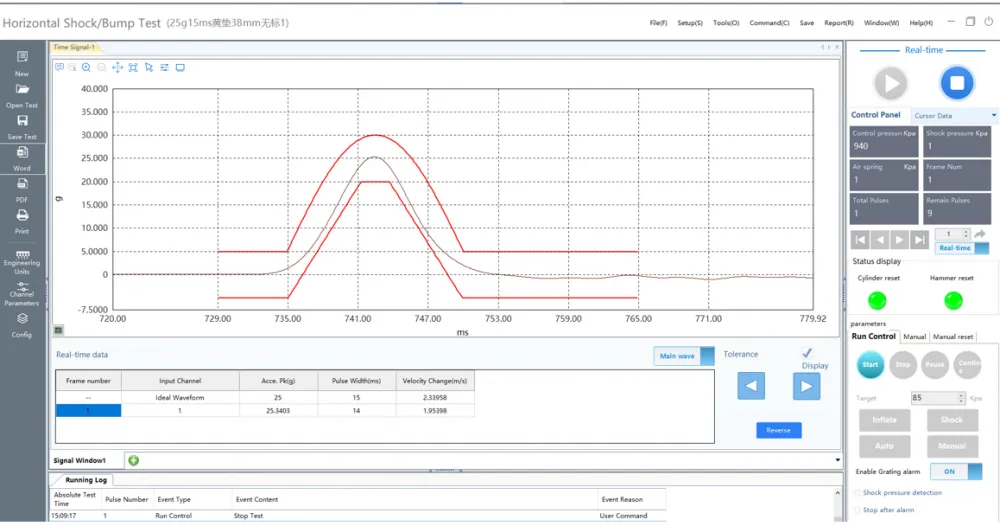This screenshot has height=526, width=1000.
Task: Click the Save Test disk icon
Action: [22, 121]
